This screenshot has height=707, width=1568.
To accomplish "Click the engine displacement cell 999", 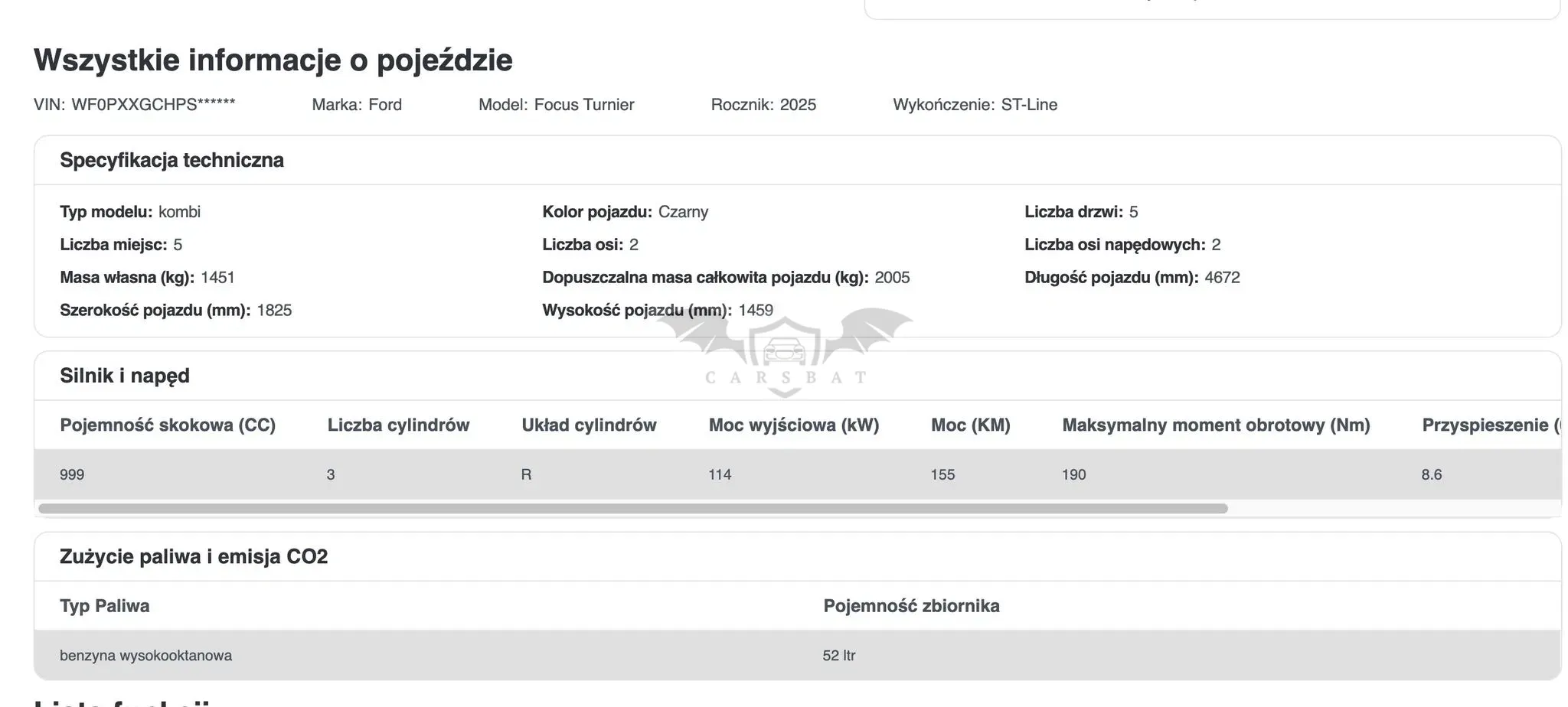I will [72, 475].
